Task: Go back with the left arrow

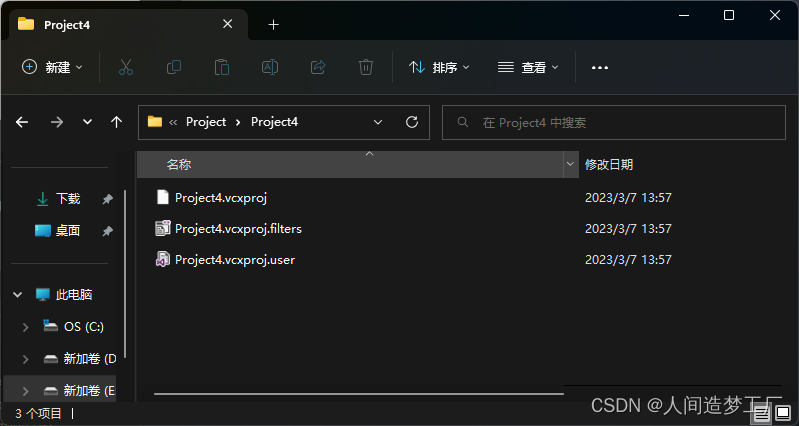Action: point(22,122)
